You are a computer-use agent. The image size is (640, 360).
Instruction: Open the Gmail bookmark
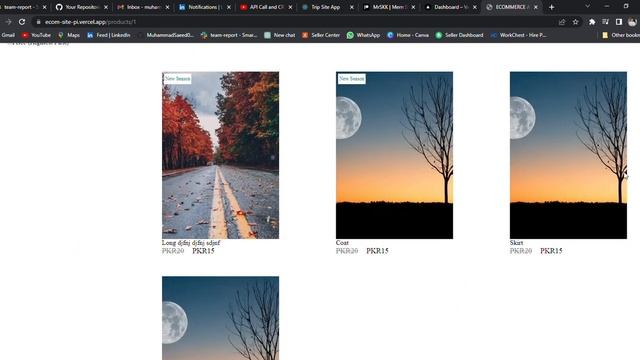coord(8,35)
